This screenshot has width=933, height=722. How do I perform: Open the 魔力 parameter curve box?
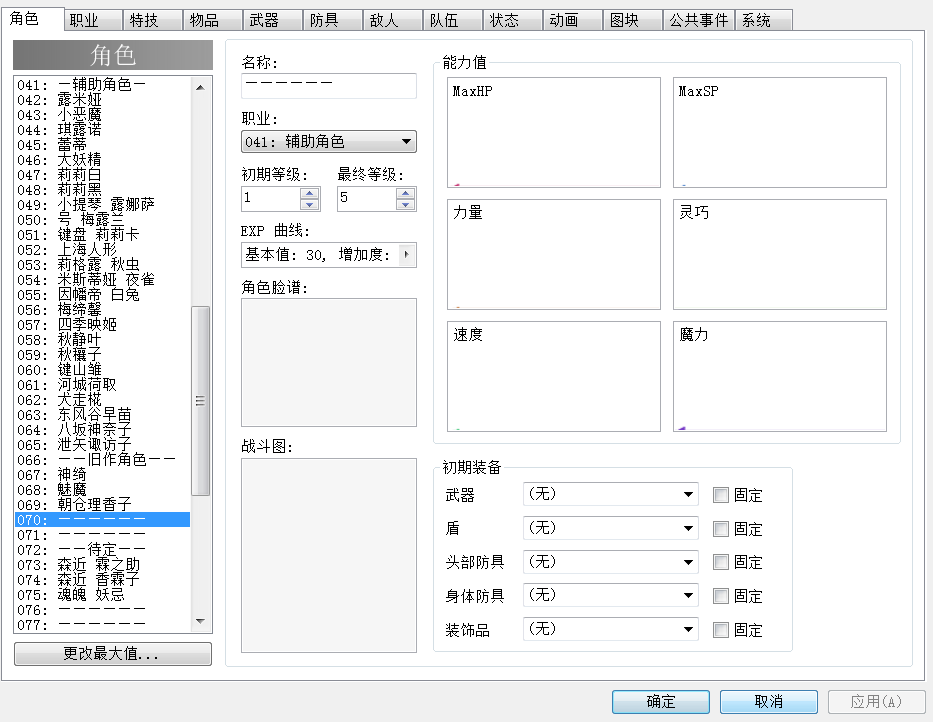(779, 376)
